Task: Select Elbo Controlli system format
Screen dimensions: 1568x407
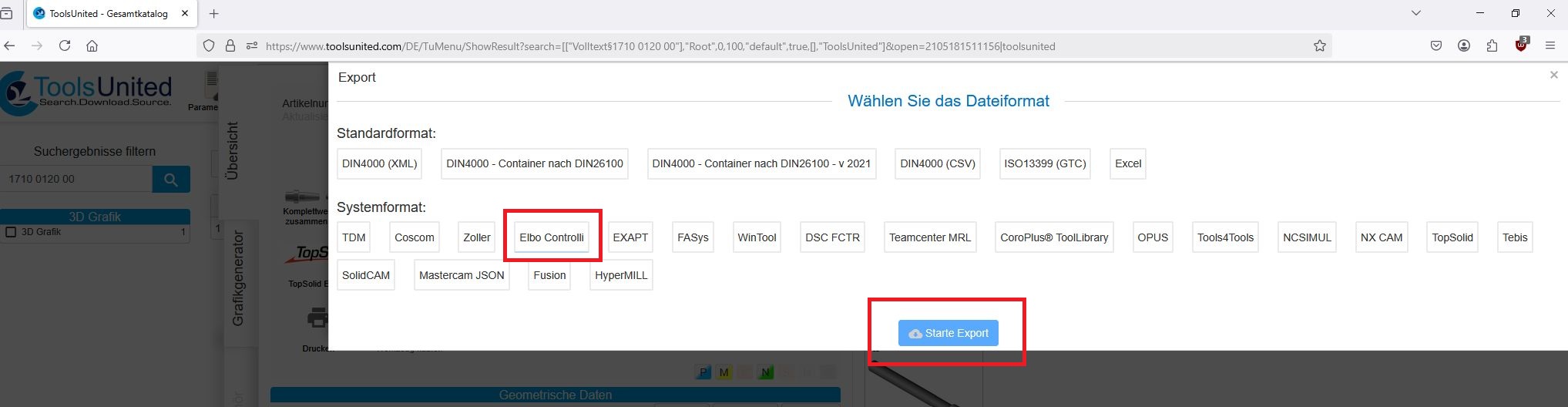Action: point(552,237)
